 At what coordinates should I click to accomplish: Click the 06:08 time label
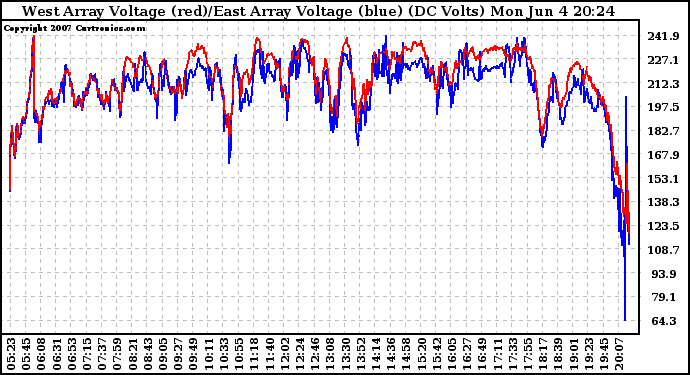click(x=40, y=354)
